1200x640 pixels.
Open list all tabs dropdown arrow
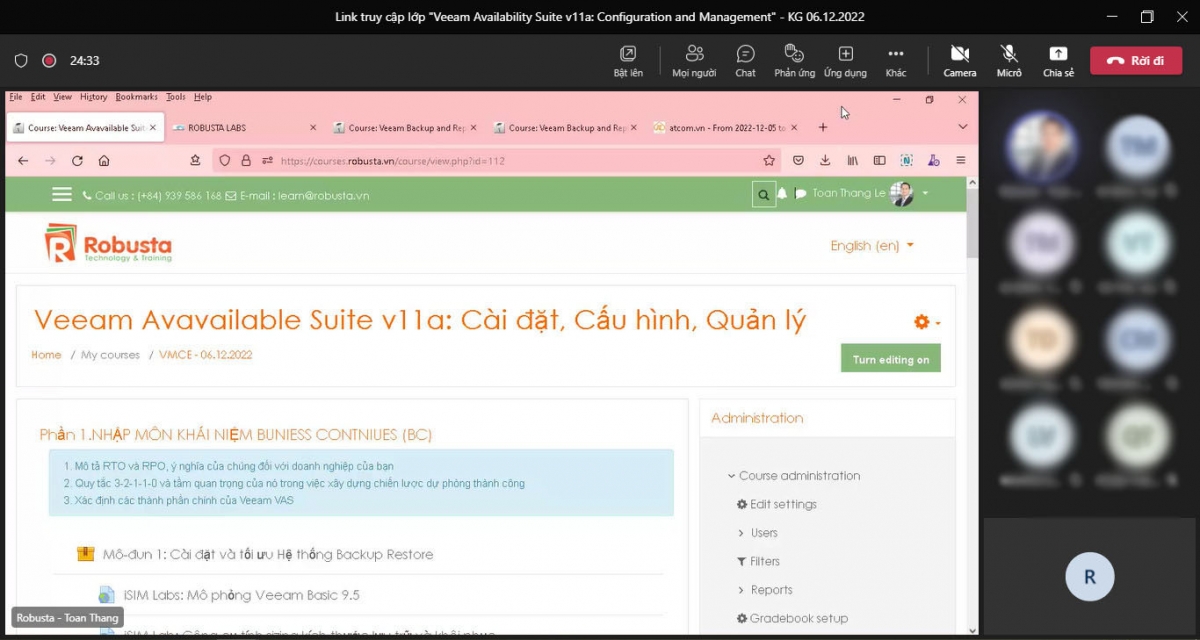tap(963, 127)
